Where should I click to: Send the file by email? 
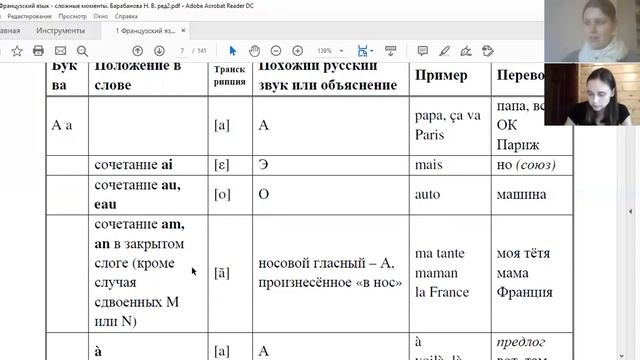coord(60,51)
